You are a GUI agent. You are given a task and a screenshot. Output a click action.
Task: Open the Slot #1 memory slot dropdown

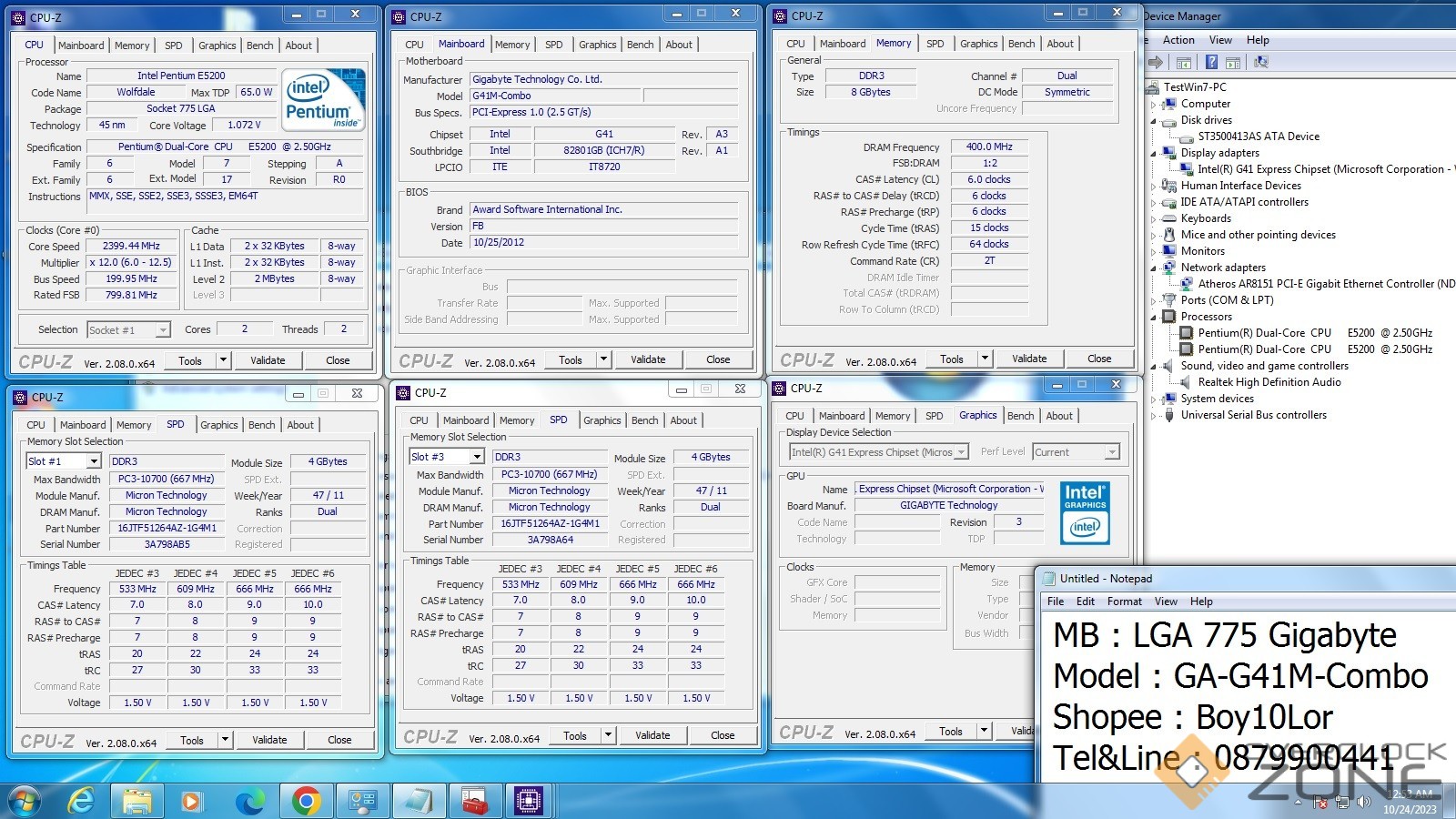[x=93, y=462]
